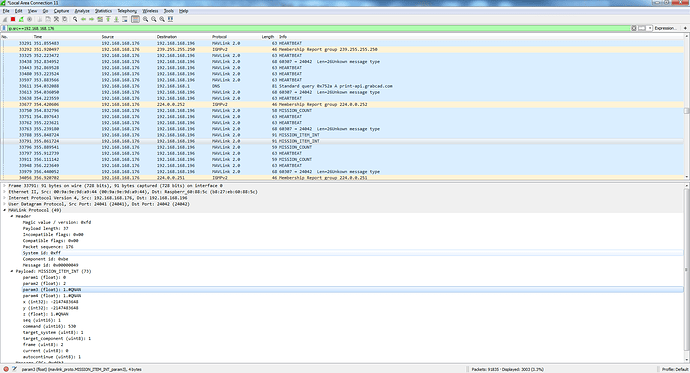Stop the running capture with red square
Image resolution: width=690 pixels, height=373 pixels.
tap(13, 19)
